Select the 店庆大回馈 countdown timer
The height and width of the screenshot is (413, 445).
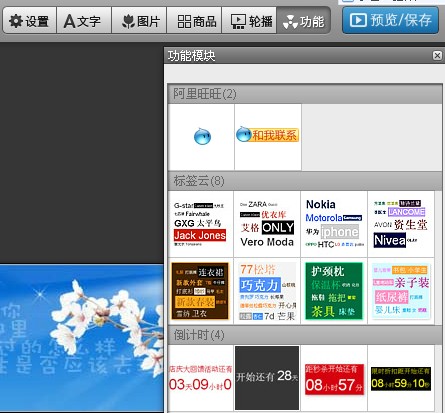(x=200, y=378)
